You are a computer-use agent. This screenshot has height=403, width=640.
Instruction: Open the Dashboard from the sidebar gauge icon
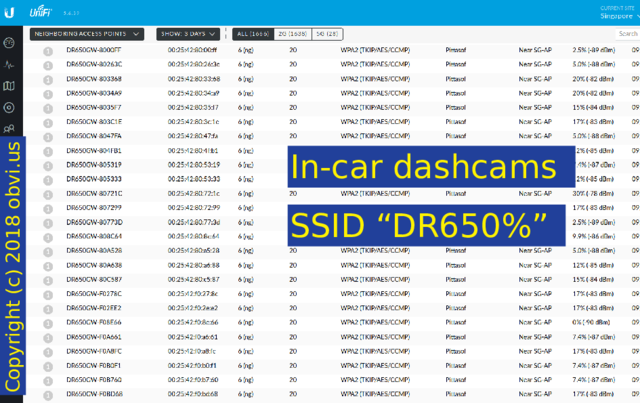[9, 42]
